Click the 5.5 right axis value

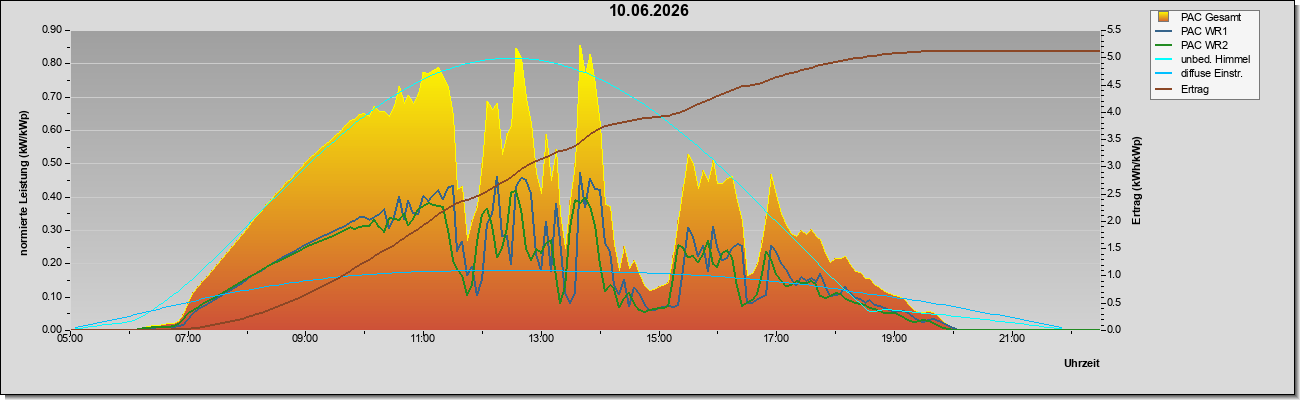(1112, 30)
